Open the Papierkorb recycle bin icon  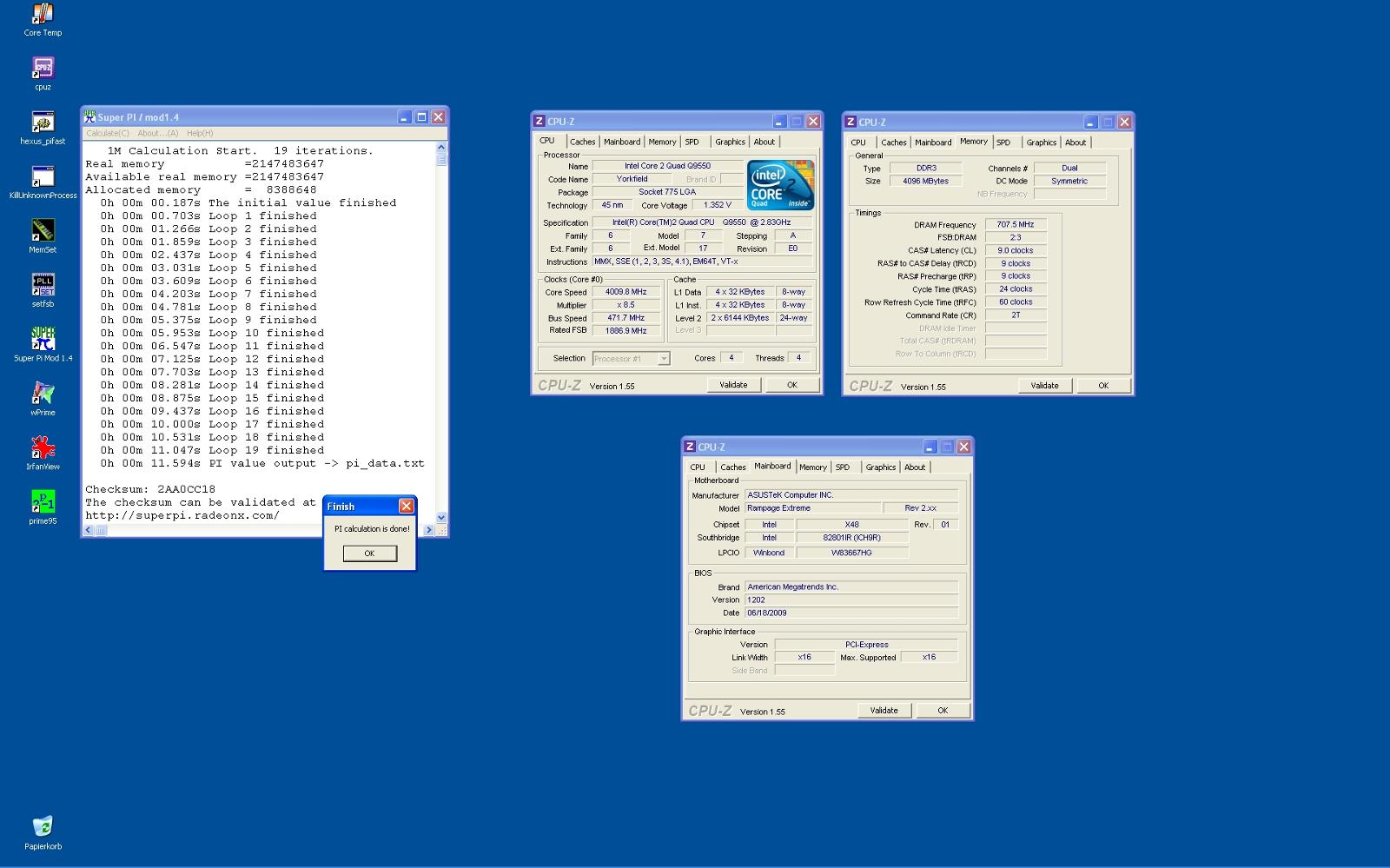coord(43,832)
